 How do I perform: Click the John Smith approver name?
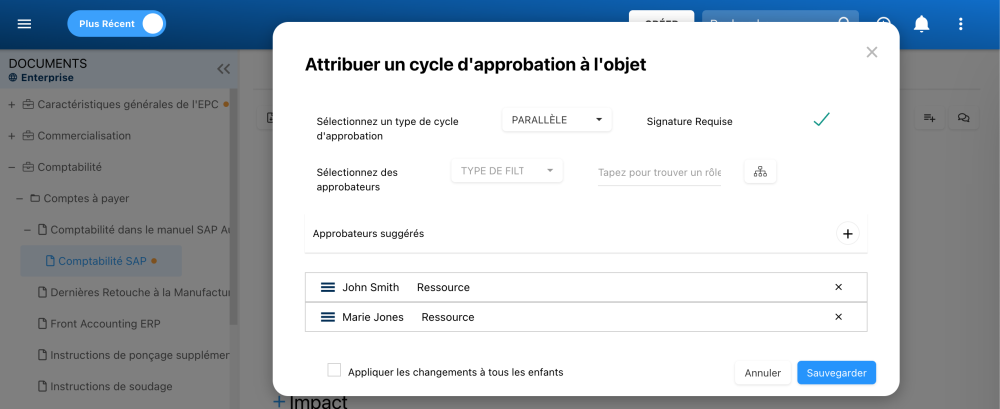(x=371, y=287)
